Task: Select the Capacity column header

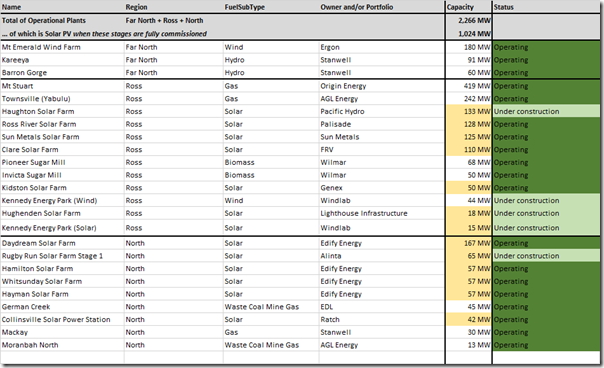Action: click(x=468, y=7)
